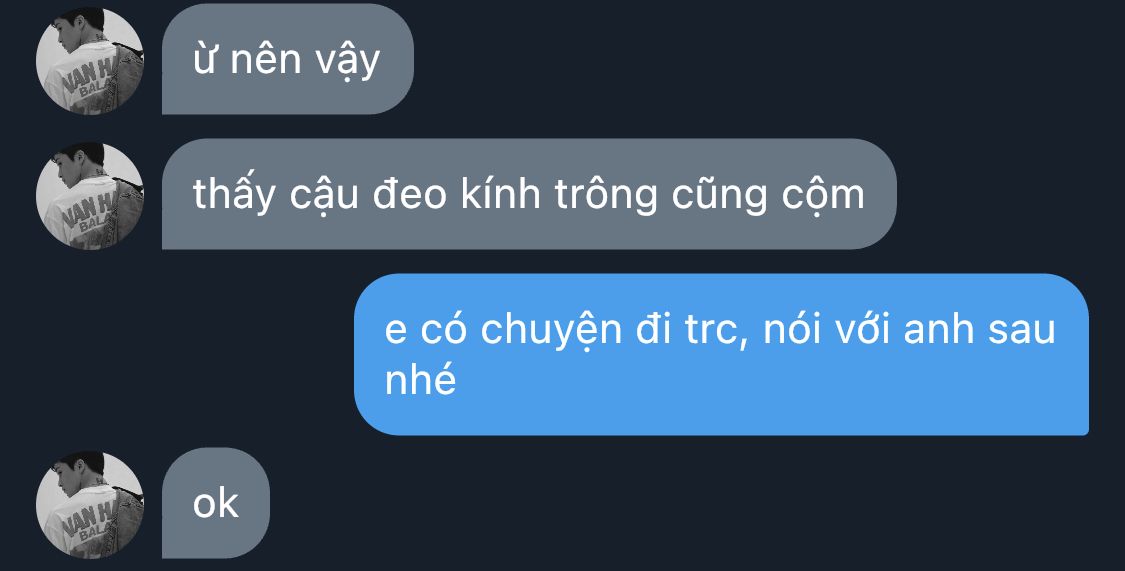This screenshot has height=571, width=1125.
Task: Click the "ok" reply bubble
Action: tap(216, 503)
